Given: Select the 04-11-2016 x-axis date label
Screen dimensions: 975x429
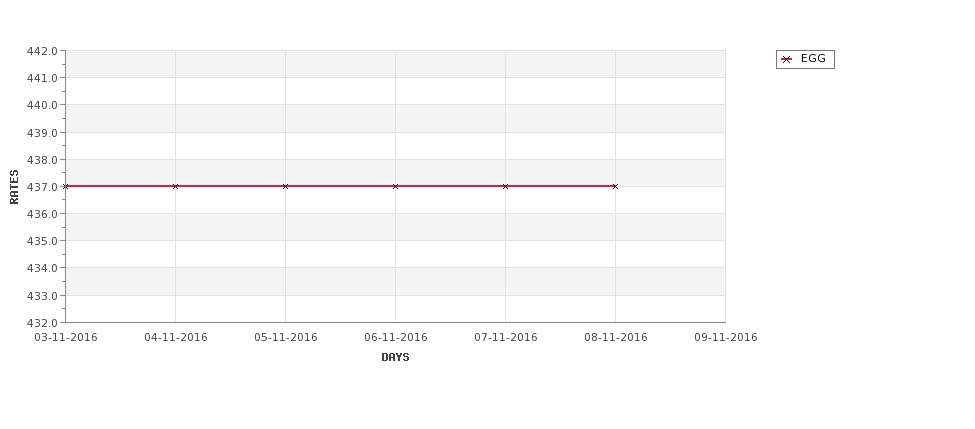Looking at the screenshot, I should (x=176, y=337).
